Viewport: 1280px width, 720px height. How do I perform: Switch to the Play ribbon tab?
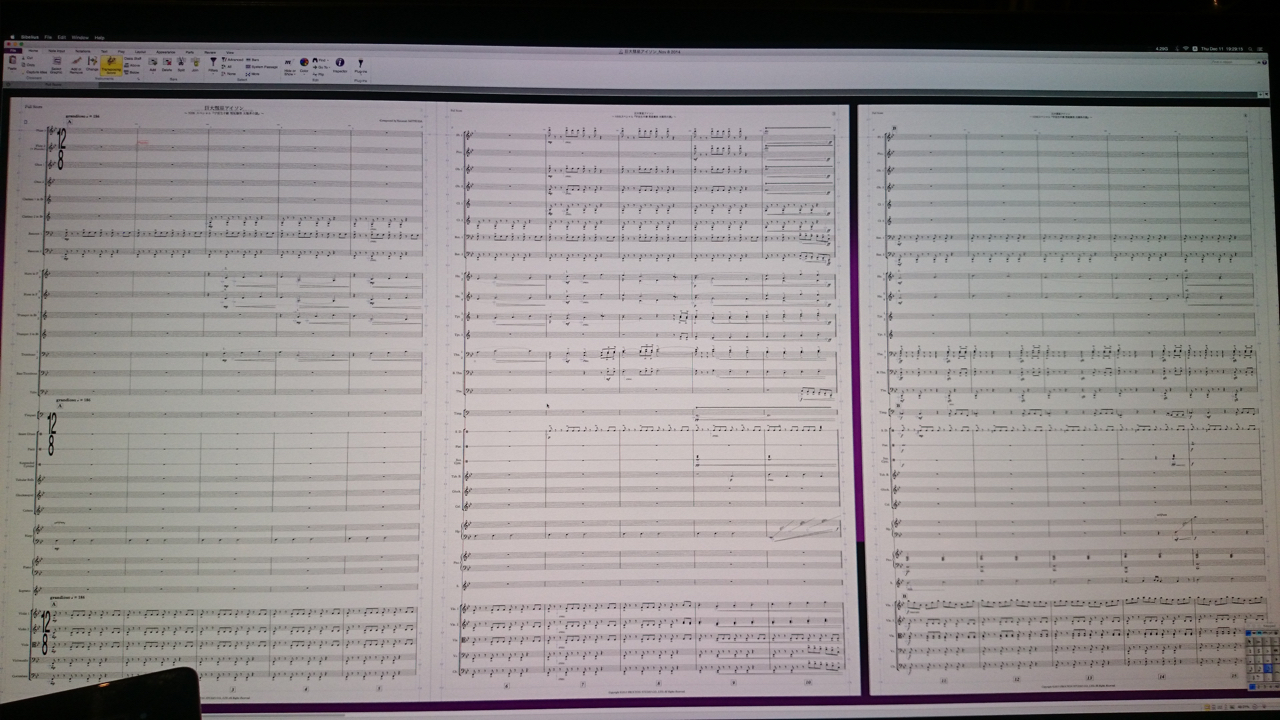tap(121, 50)
